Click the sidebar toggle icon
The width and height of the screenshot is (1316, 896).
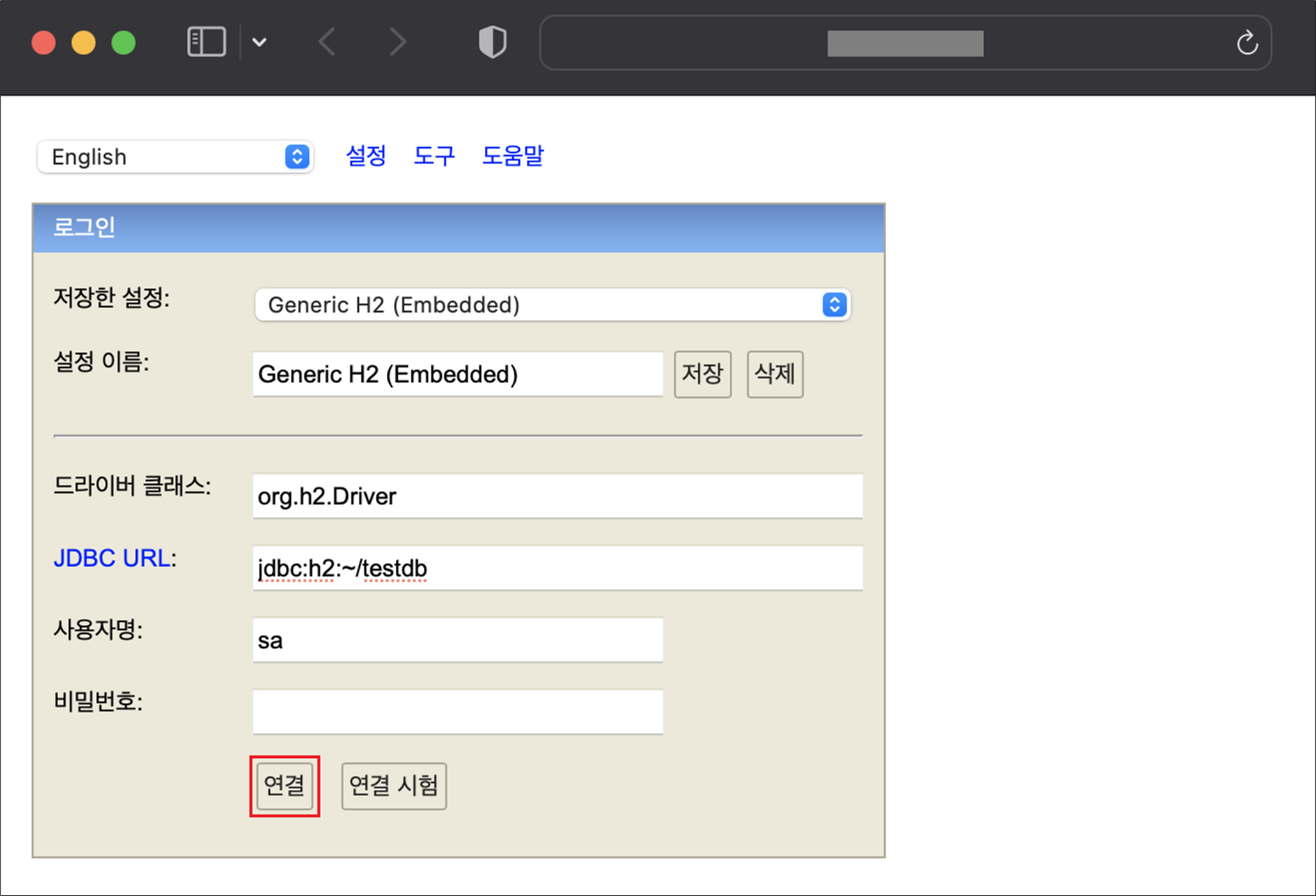coord(206,42)
